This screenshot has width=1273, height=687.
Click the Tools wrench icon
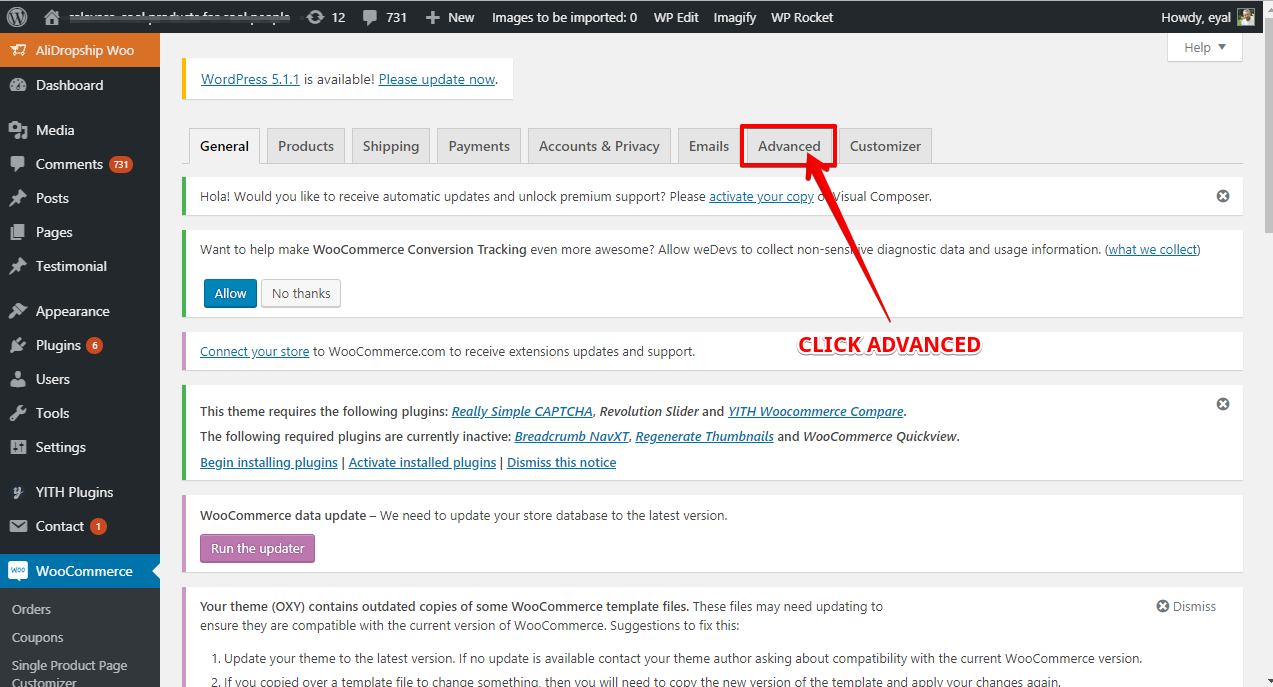tap(18, 413)
